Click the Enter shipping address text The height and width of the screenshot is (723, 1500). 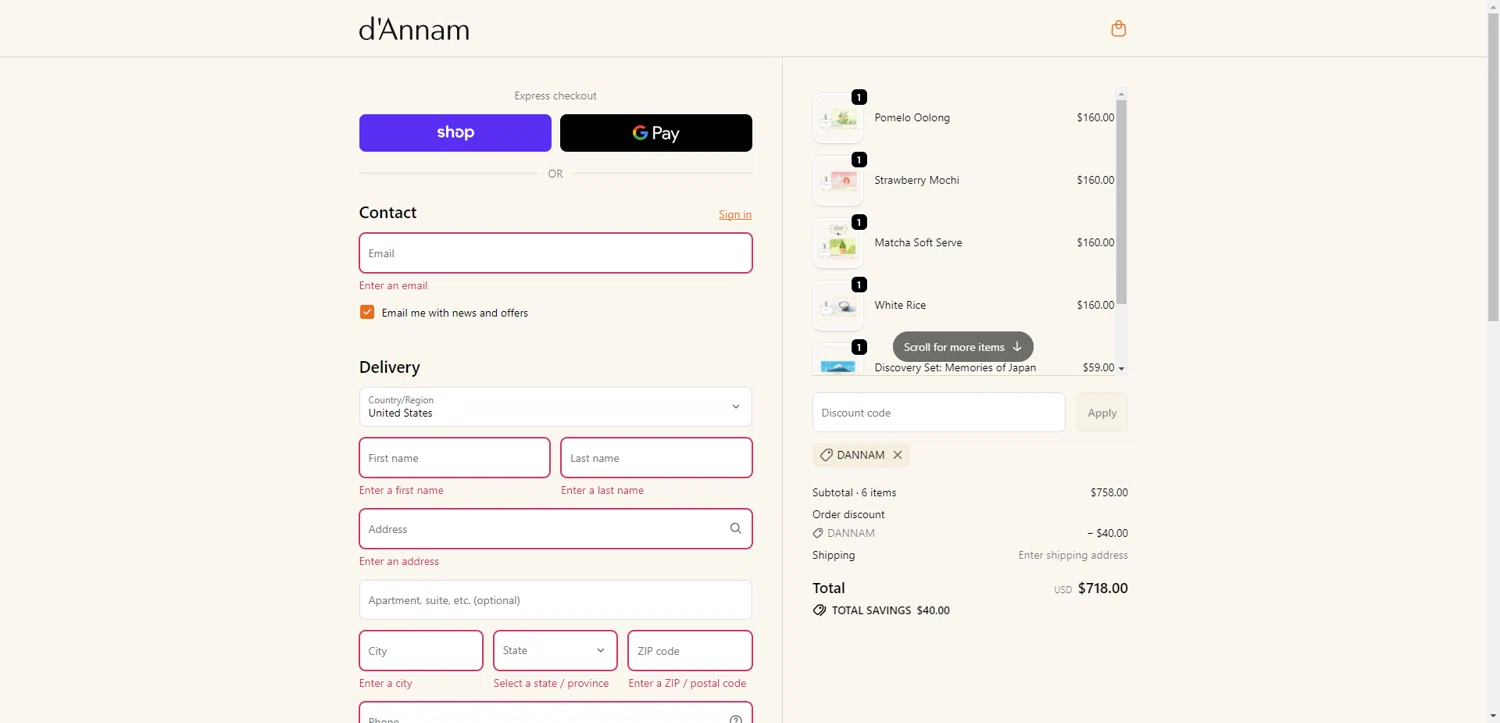[1073, 555]
